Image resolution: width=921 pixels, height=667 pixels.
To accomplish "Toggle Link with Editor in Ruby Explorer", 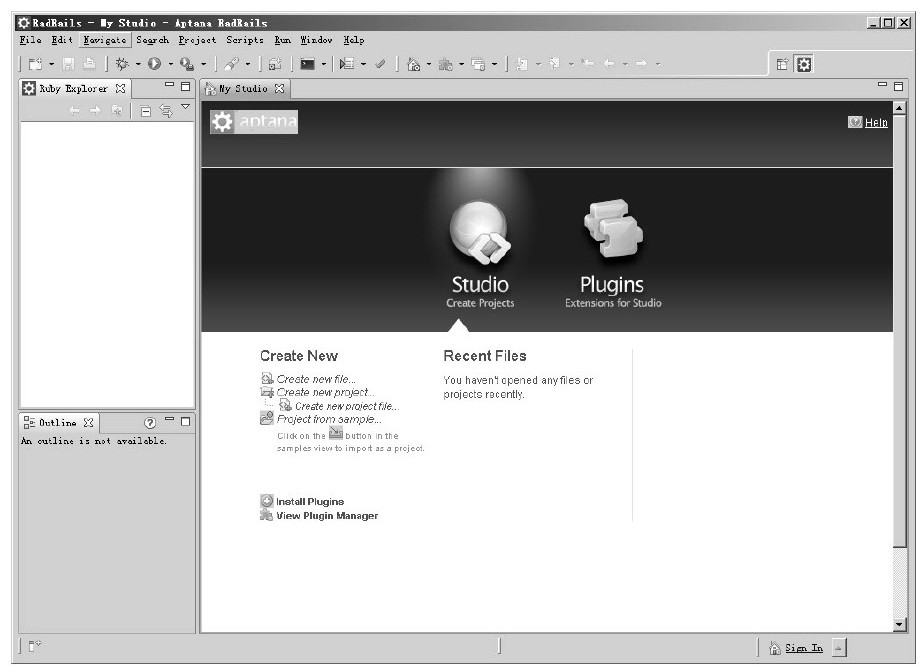I will tap(166, 111).
